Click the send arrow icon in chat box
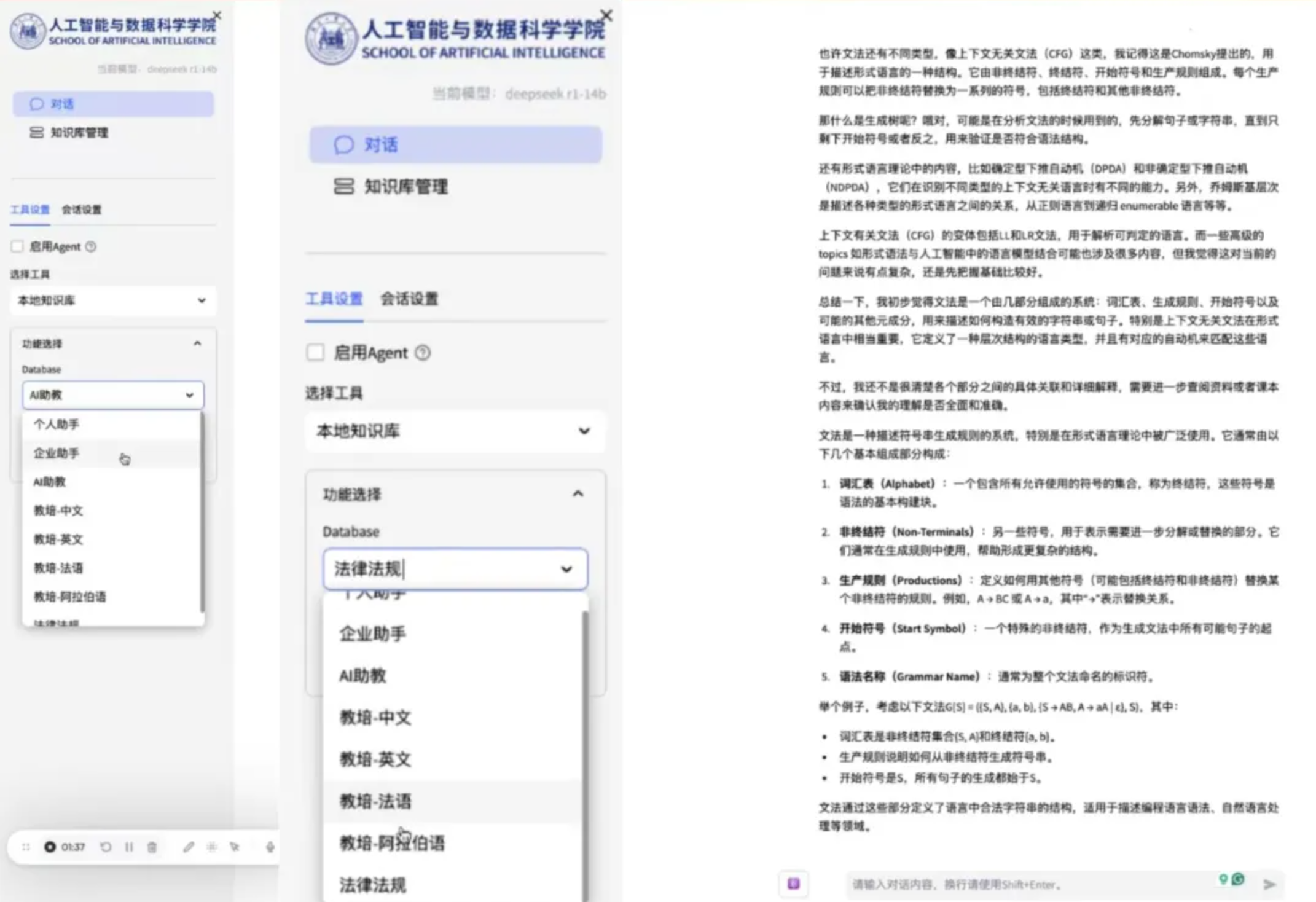The width and height of the screenshot is (1316, 902). [1269, 884]
